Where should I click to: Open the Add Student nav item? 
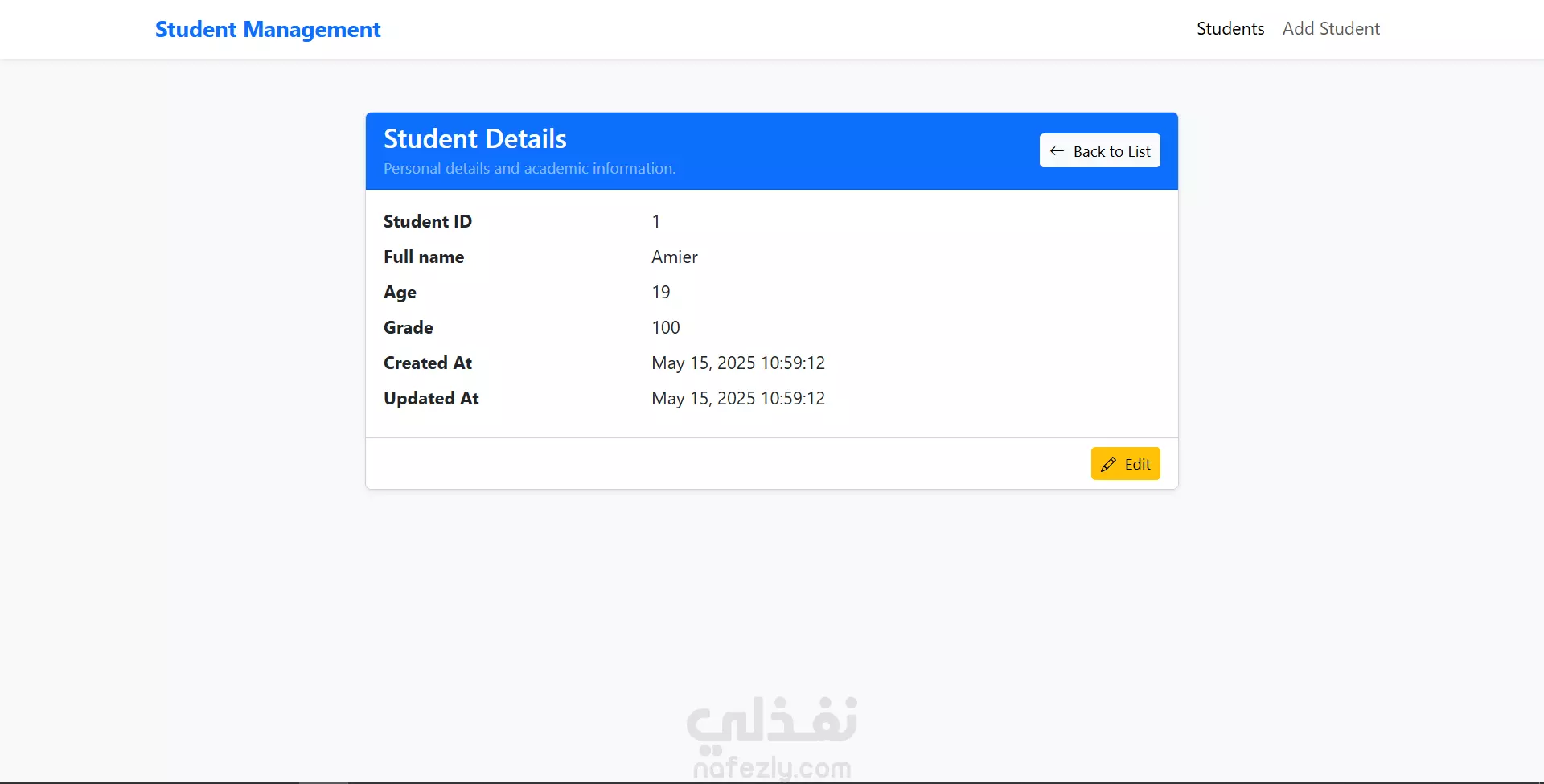[x=1331, y=29]
